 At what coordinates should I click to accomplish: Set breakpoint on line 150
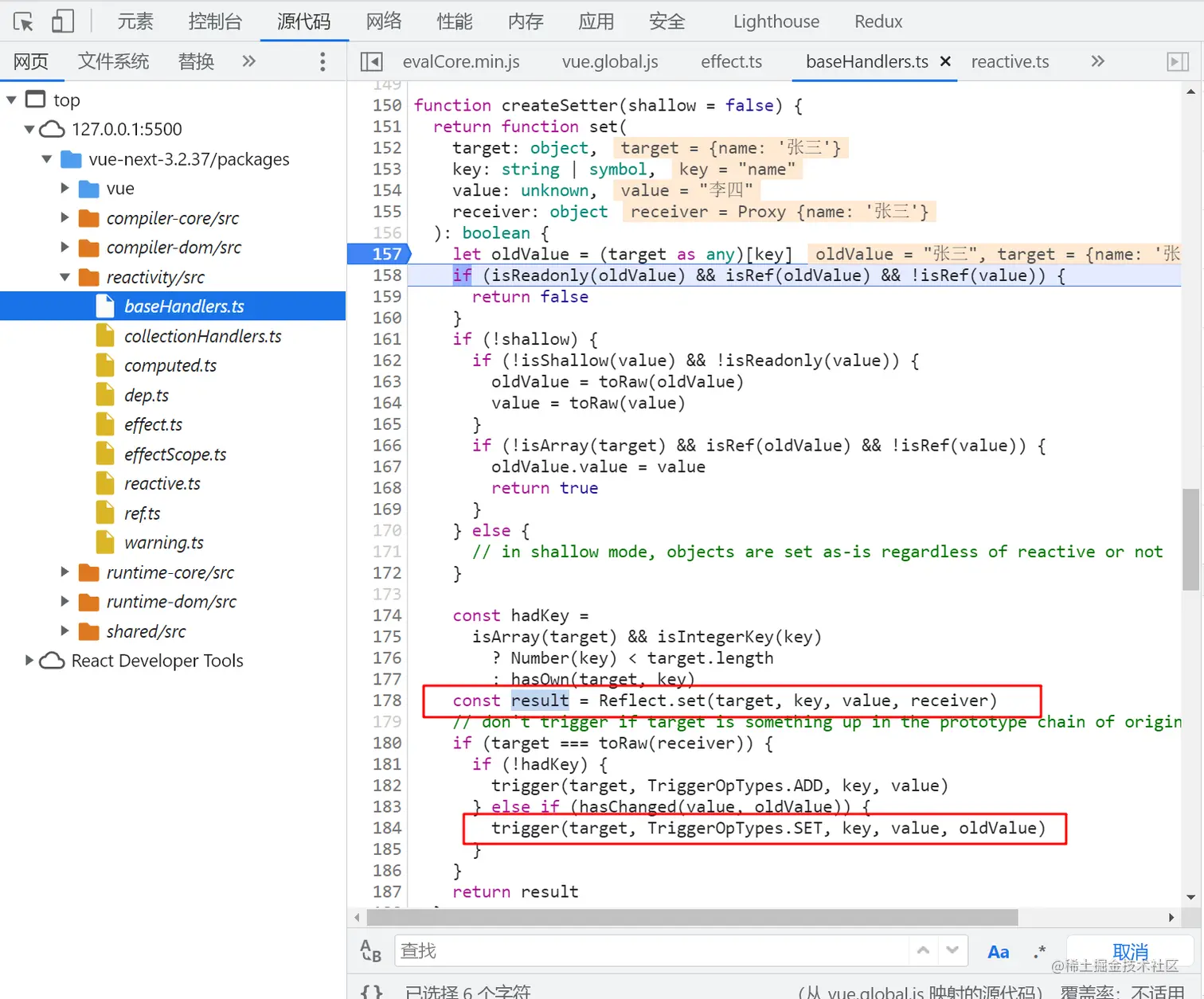point(386,105)
